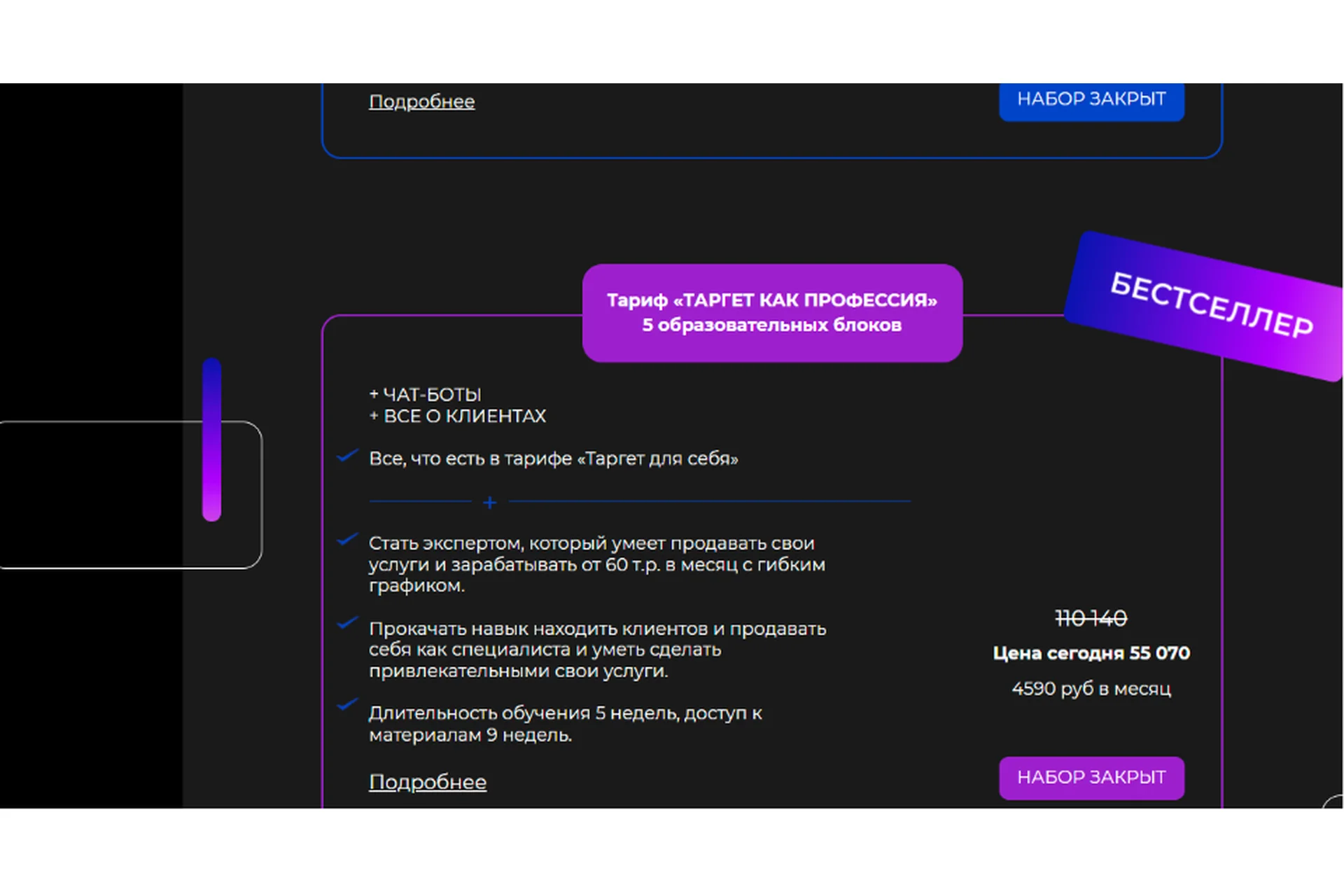This screenshot has width=1344, height=896.
Task: Click the vertical blue-purple gradient bar
Action: tap(211, 440)
